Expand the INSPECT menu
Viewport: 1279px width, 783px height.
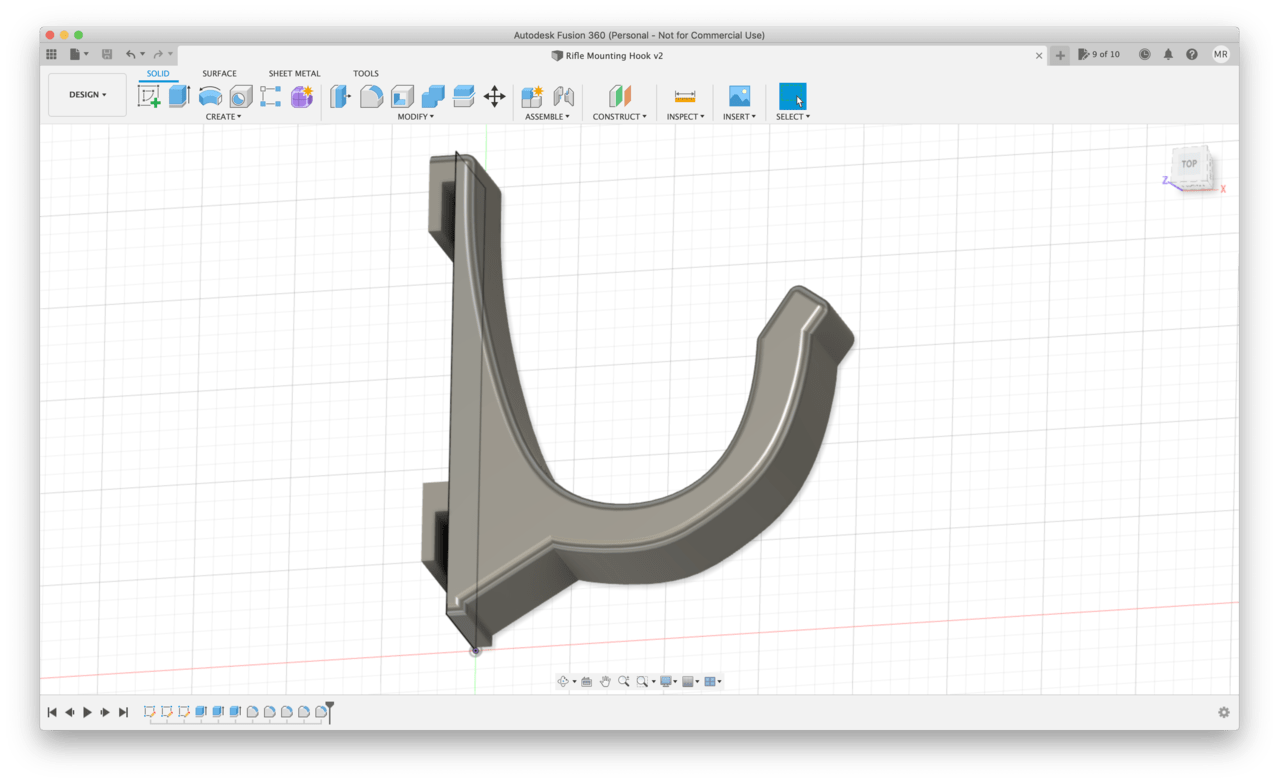coord(685,117)
